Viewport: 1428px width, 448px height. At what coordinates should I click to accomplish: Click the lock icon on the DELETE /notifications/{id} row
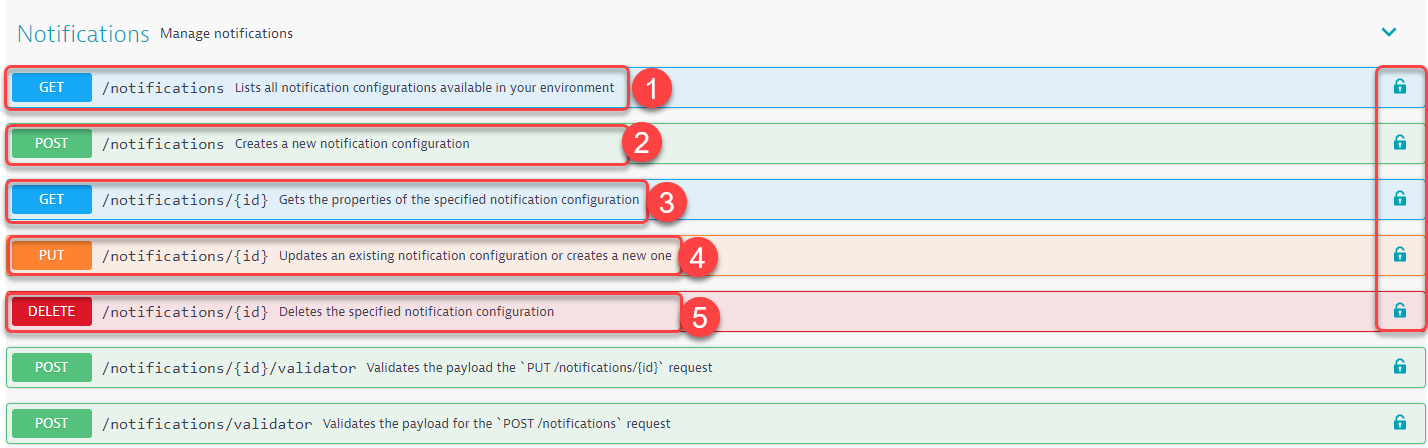[x=1400, y=310]
